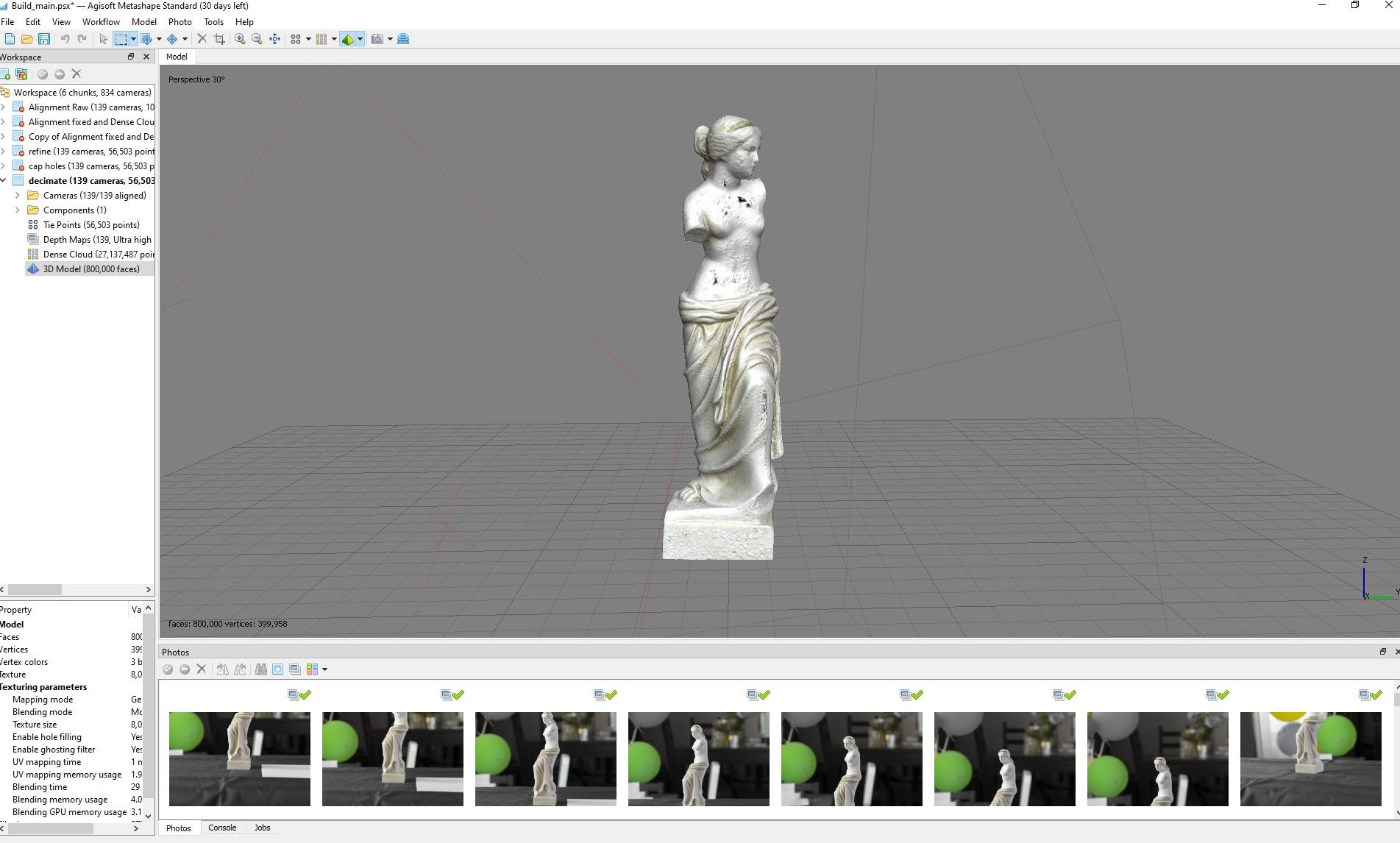
Task: Open the tie points display dropdown
Action: point(308,39)
